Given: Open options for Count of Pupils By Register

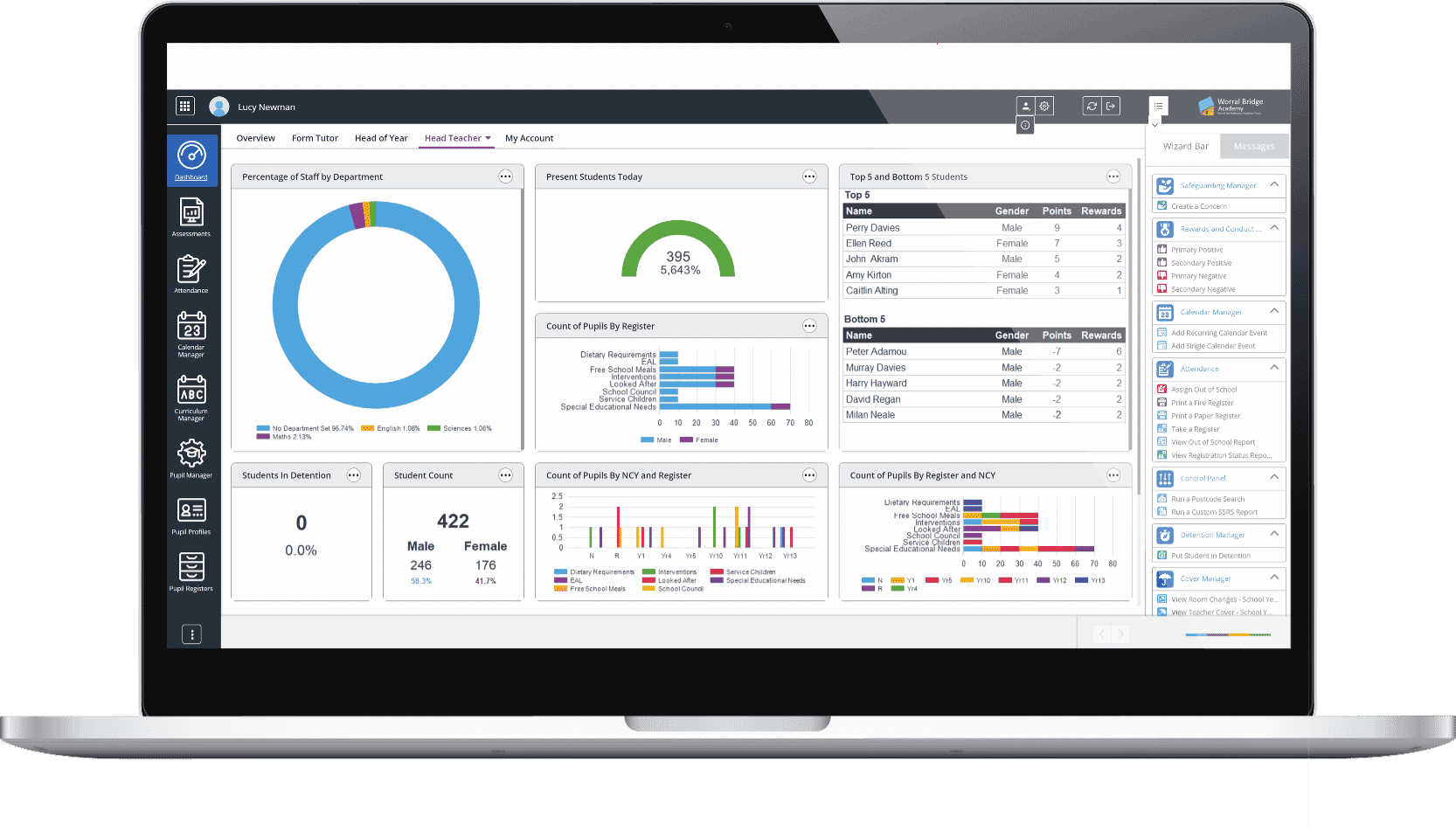Looking at the screenshot, I should [809, 326].
